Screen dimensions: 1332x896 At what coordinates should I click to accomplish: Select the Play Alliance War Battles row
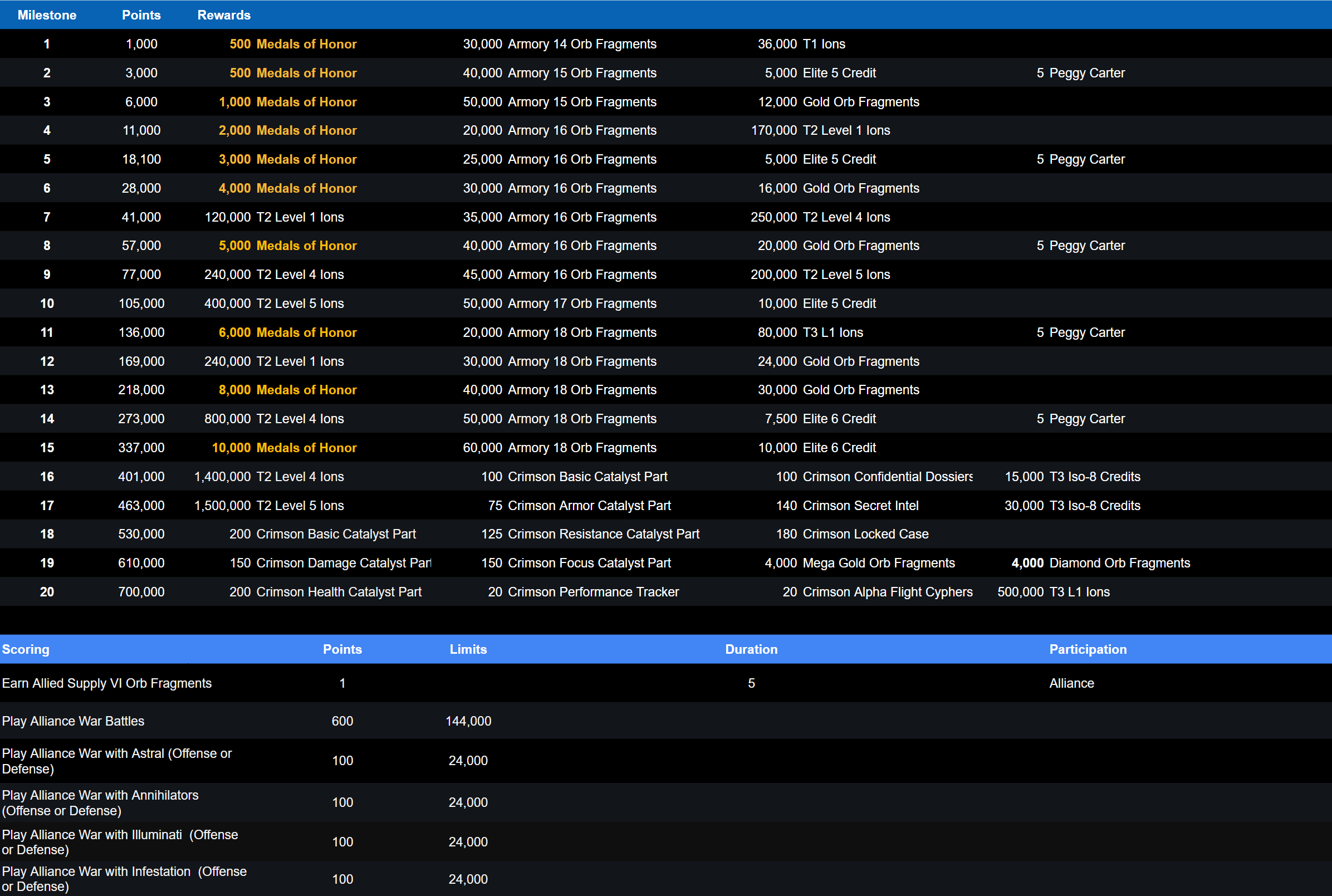coord(73,721)
